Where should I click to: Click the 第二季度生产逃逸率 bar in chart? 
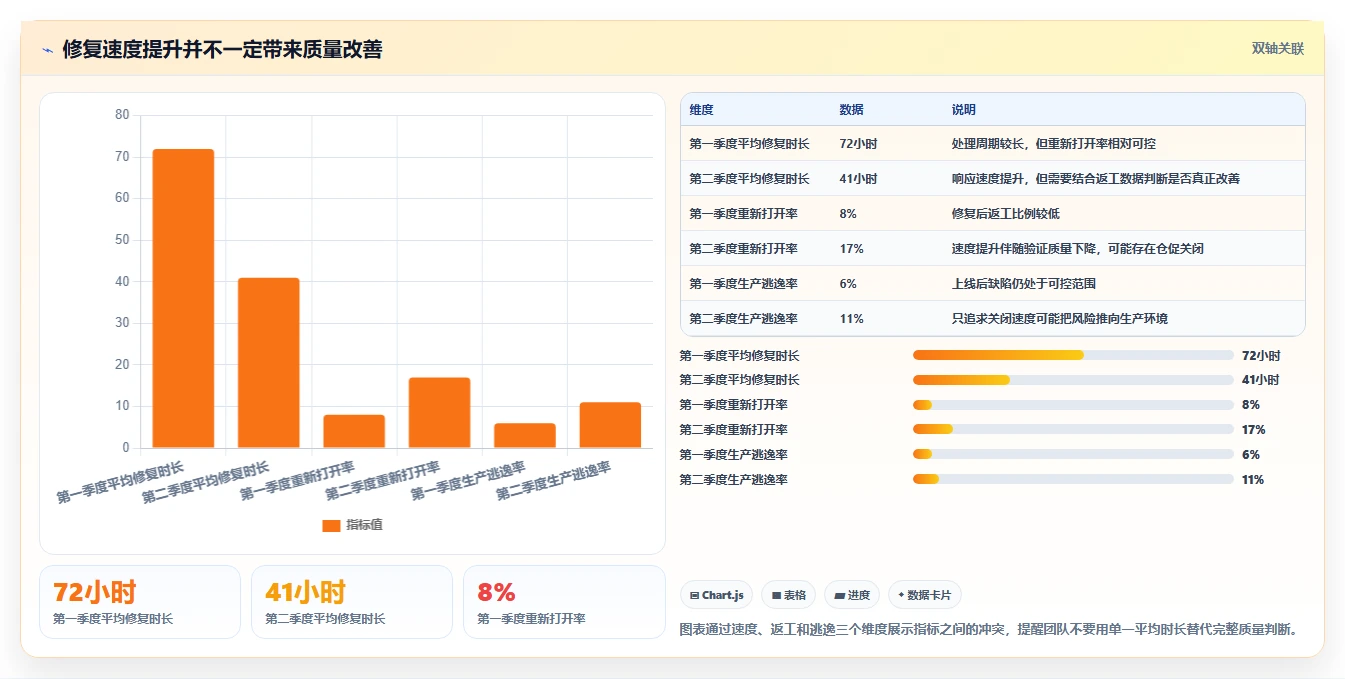click(610, 425)
